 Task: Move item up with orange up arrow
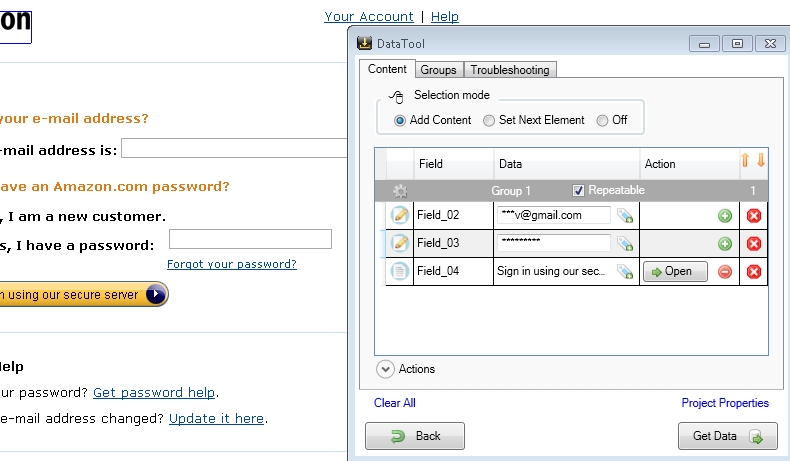[x=744, y=160]
